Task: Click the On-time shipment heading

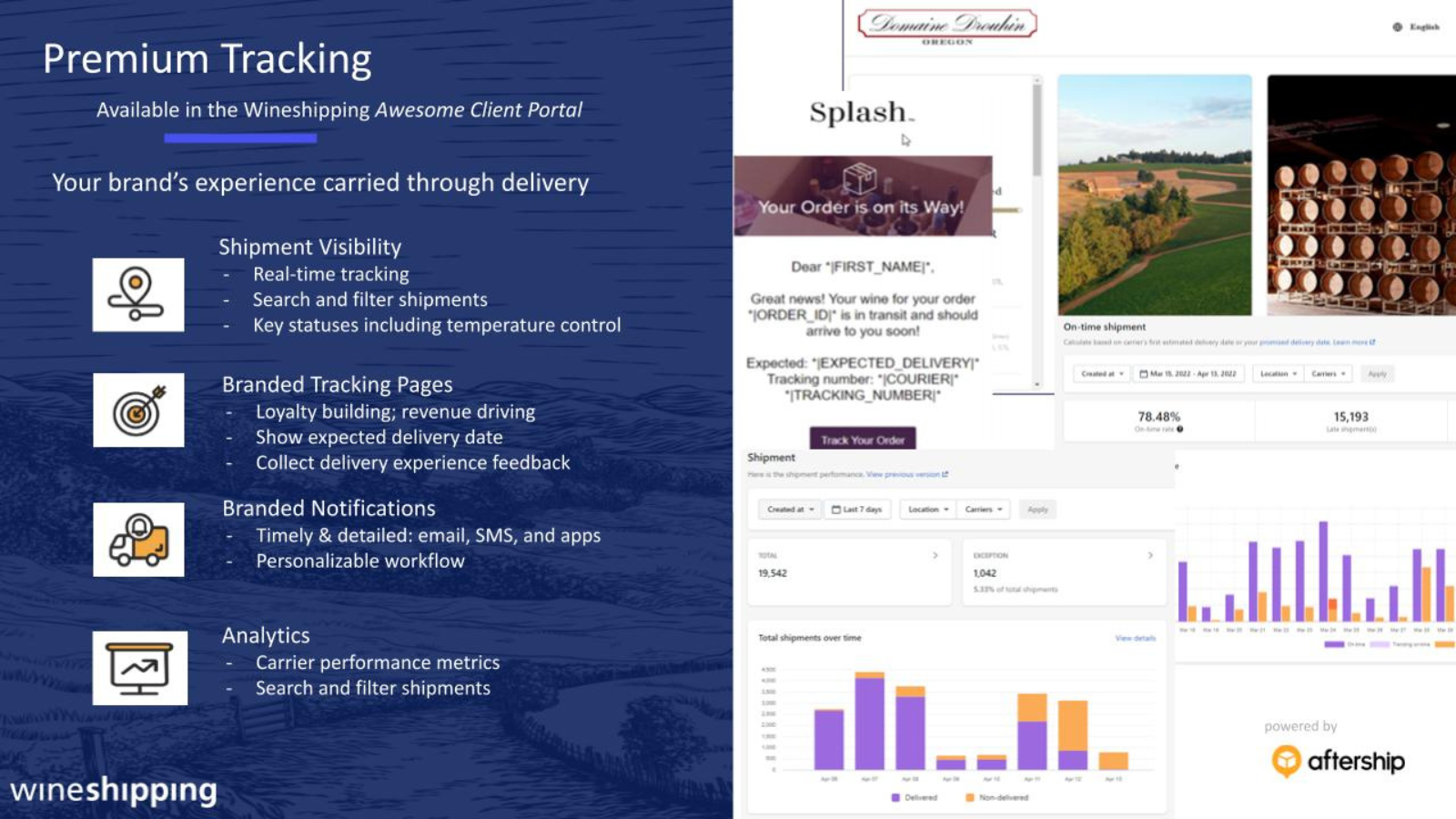Action: click(1105, 327)
